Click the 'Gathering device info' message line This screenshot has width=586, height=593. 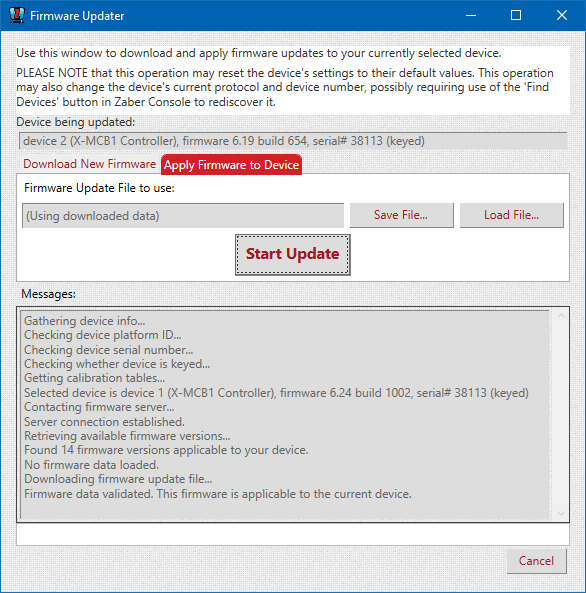click(84, 321)
